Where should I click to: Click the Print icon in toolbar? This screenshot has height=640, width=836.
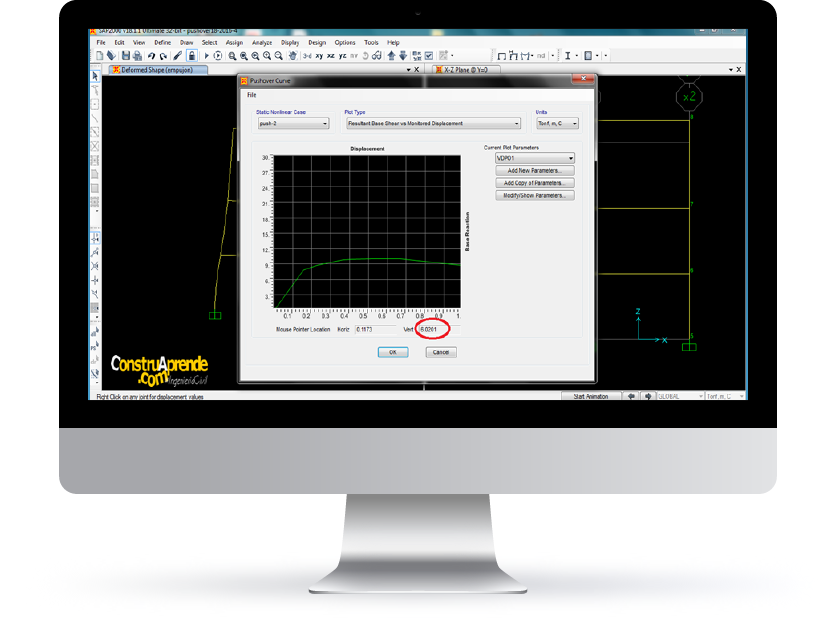click(138, 55)
